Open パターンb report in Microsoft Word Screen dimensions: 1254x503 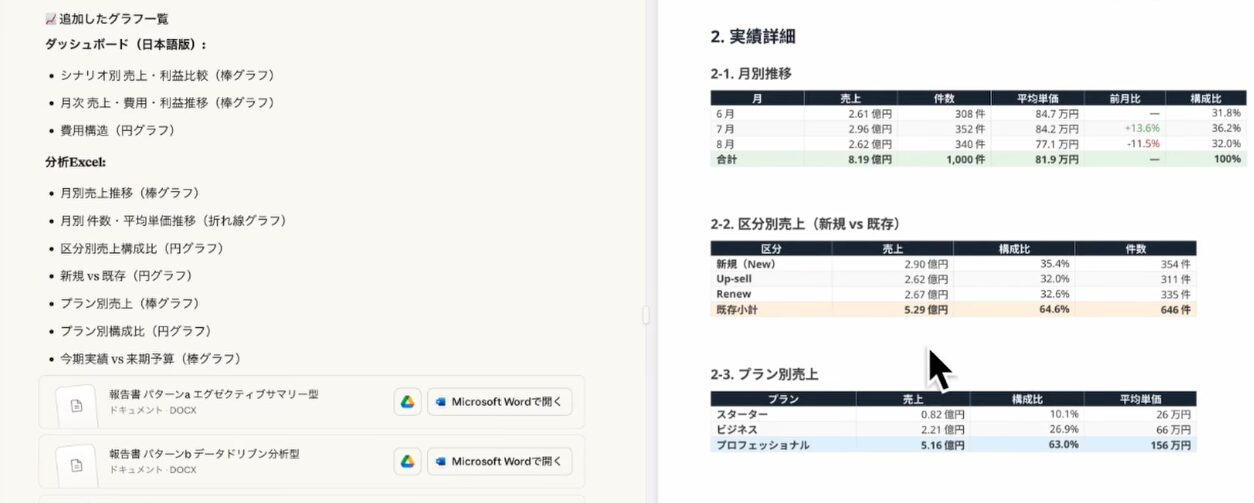pos(500,461)
